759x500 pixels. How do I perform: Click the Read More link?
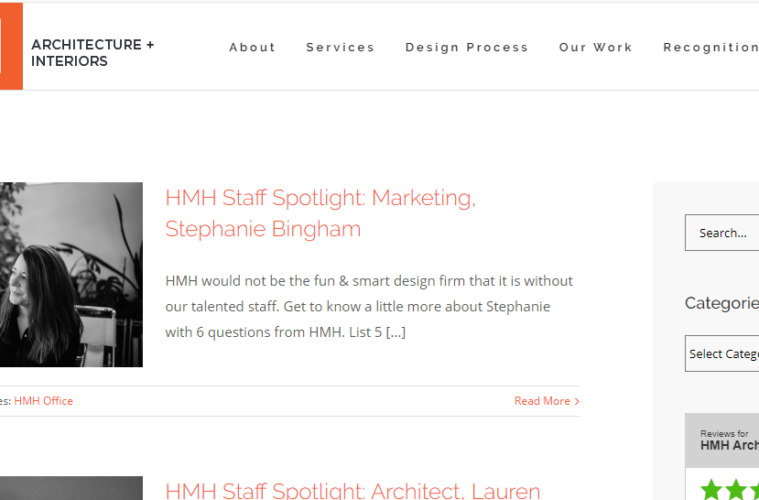tap(541, 401)
